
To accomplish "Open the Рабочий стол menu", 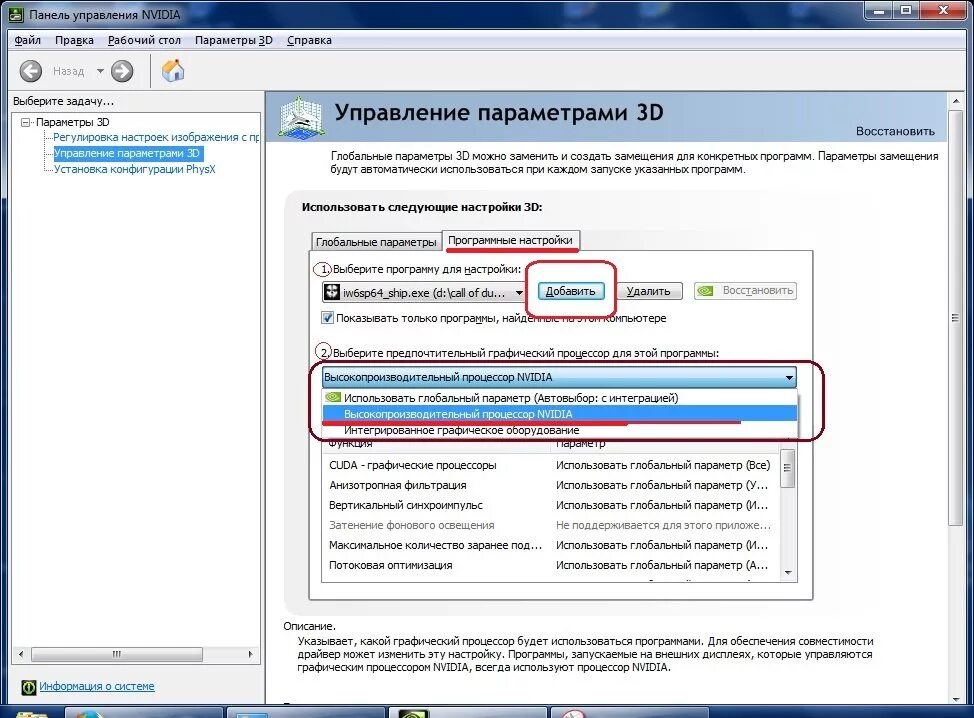I will [144, 40].
